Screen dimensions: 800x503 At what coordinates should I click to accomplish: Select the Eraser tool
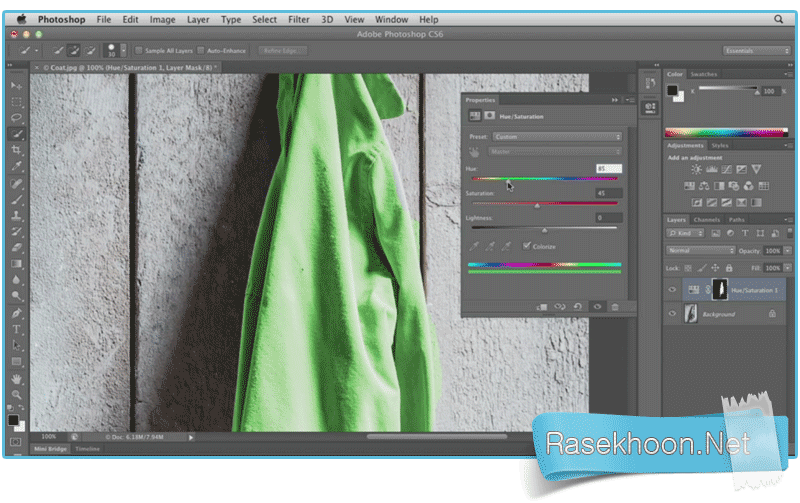click(16, 247)
